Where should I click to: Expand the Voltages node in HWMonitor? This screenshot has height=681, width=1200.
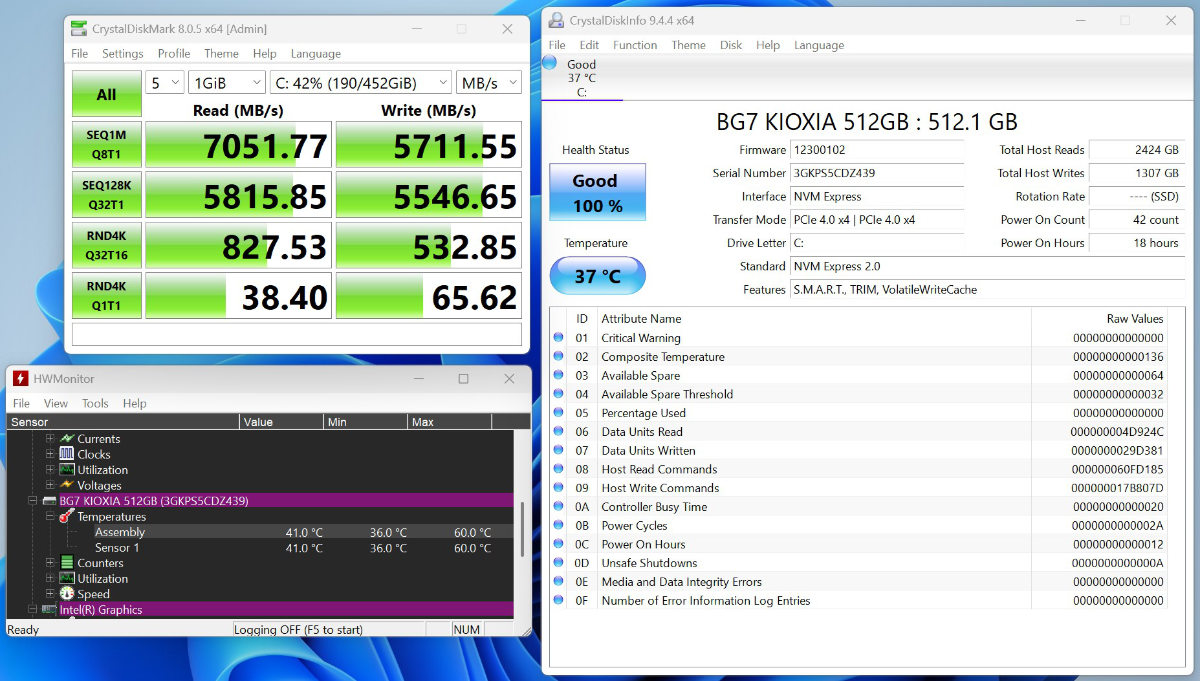pos(50,485)
